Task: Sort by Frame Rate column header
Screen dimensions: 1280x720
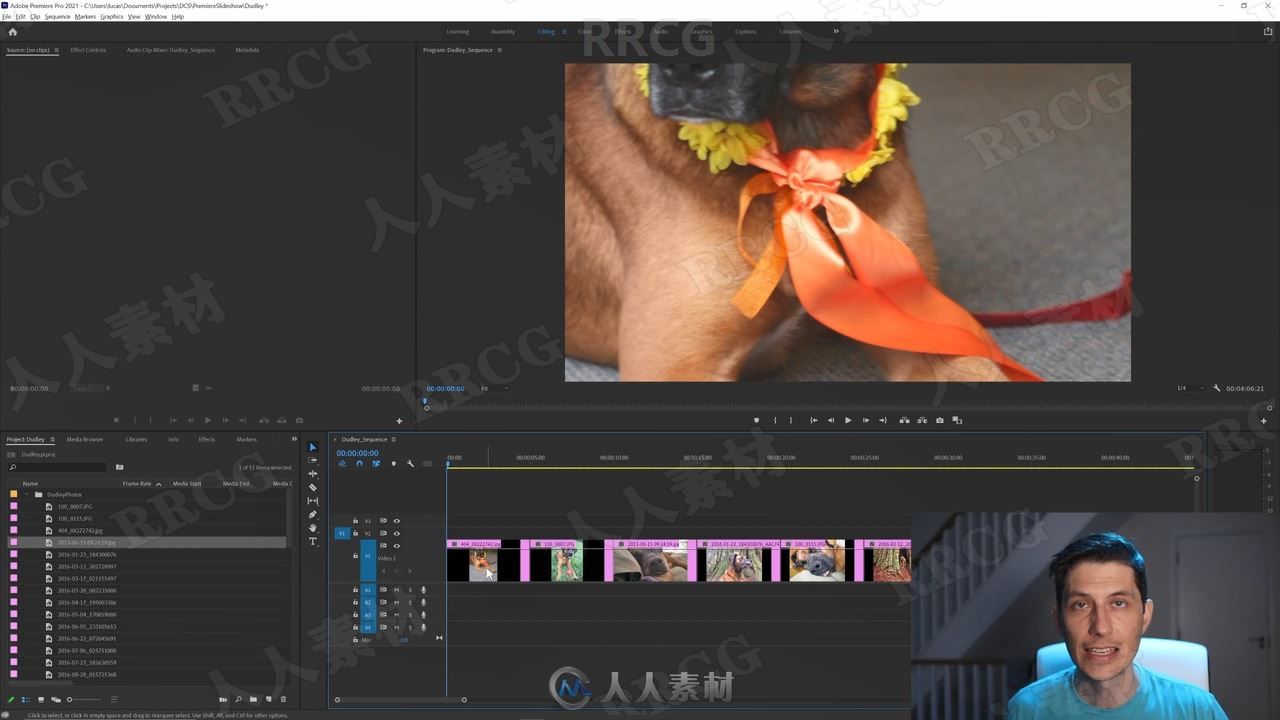Action: tap(137, 483)
